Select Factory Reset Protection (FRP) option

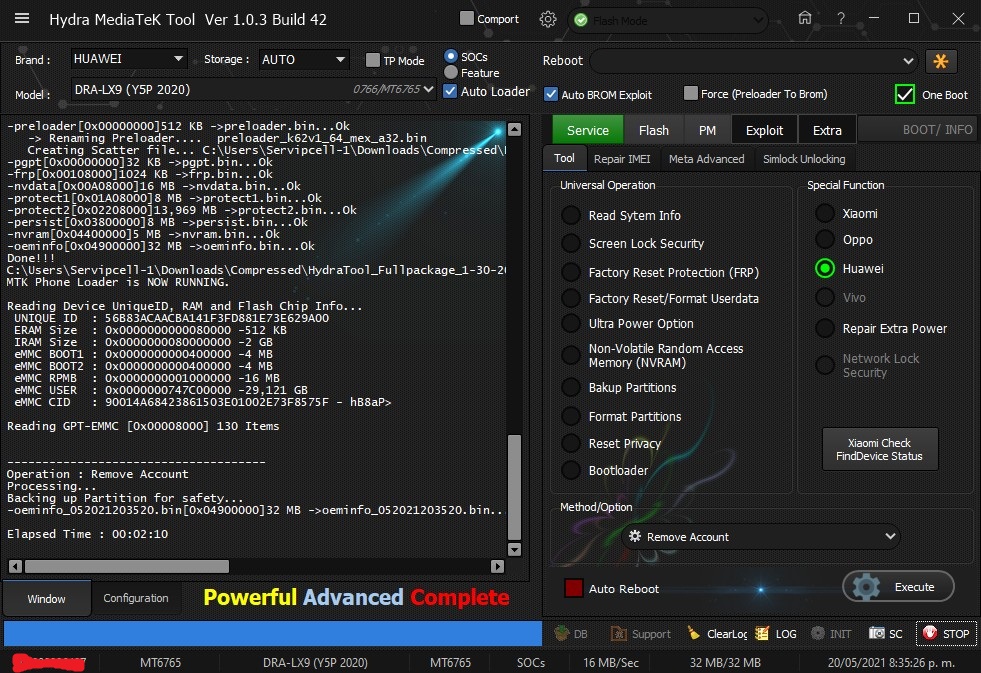pos(571,272)
